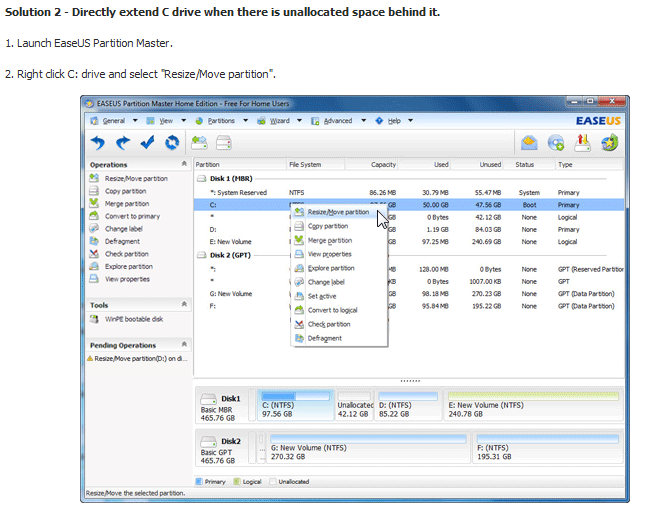
Task: Sort by the Capacity column header
Action: point(371,165)
